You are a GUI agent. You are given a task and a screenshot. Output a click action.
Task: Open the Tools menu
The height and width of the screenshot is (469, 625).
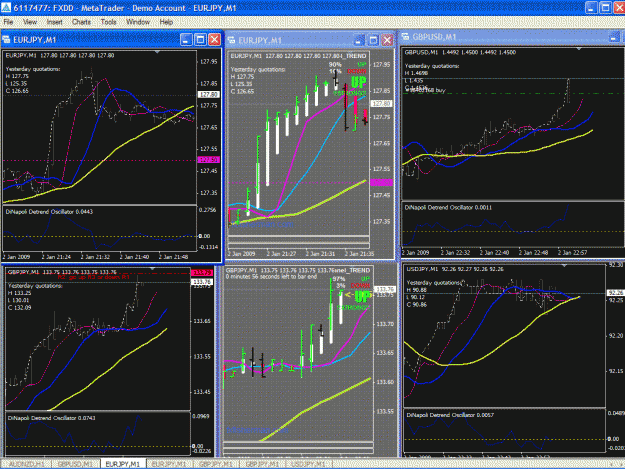pyautogui.click(x=108, y=22)
